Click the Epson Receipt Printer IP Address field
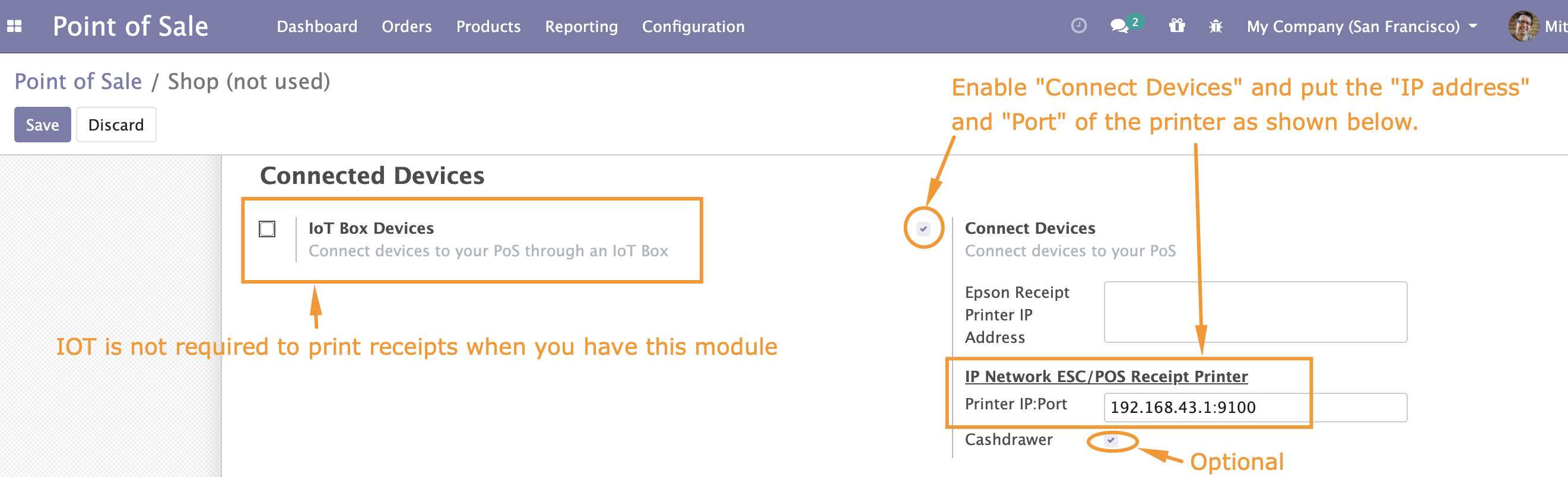Viewport: 1568px width, 477px height. [x=1255, y=312]
